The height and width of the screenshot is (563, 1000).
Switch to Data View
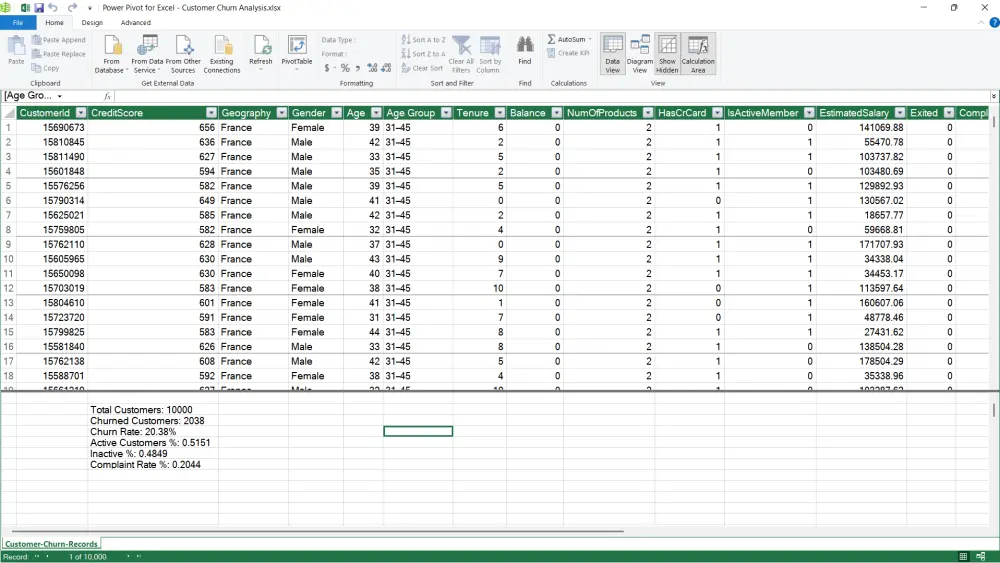[613, 54]
